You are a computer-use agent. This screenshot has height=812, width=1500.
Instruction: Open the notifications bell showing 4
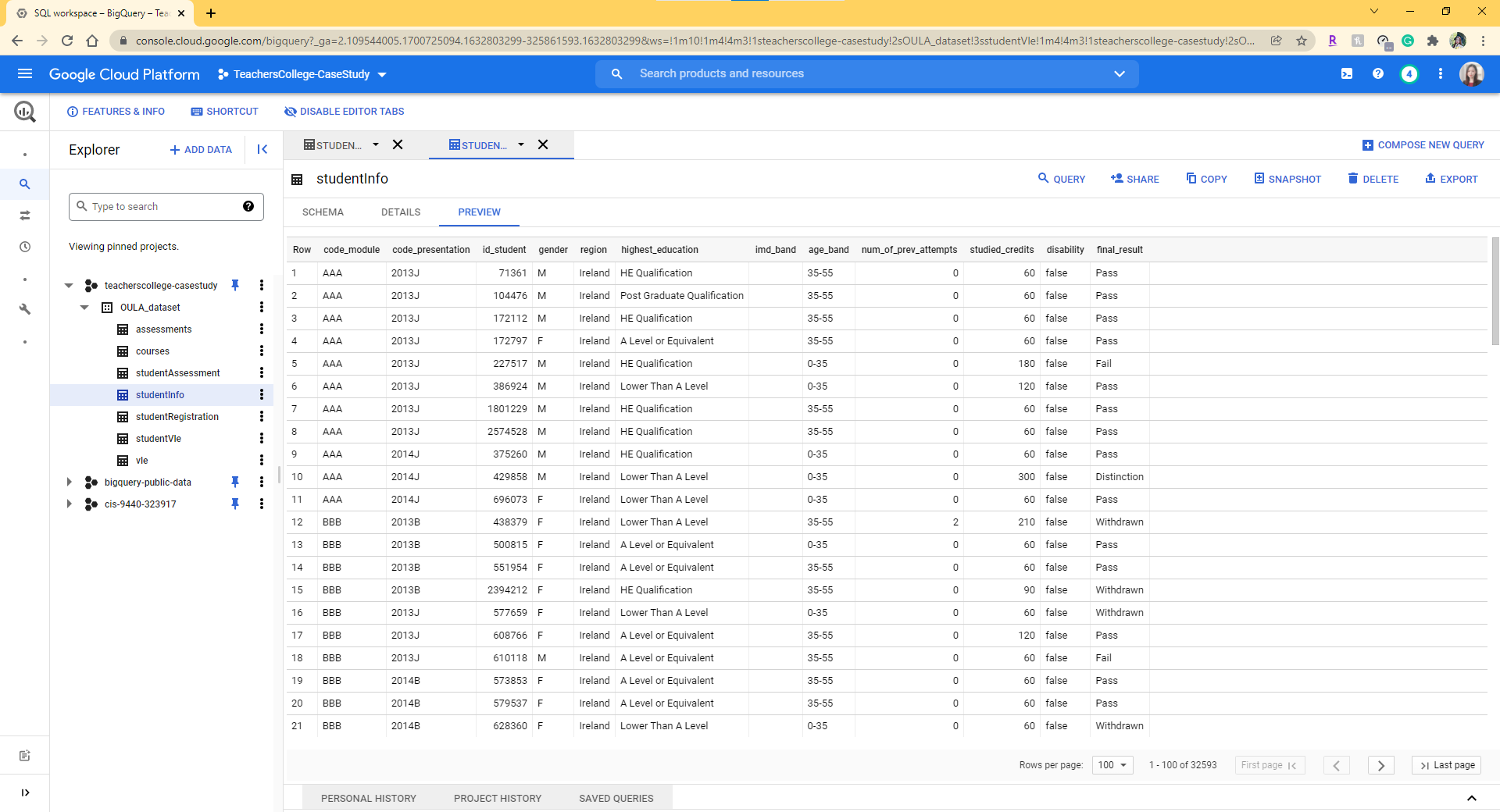[1410, 74]
